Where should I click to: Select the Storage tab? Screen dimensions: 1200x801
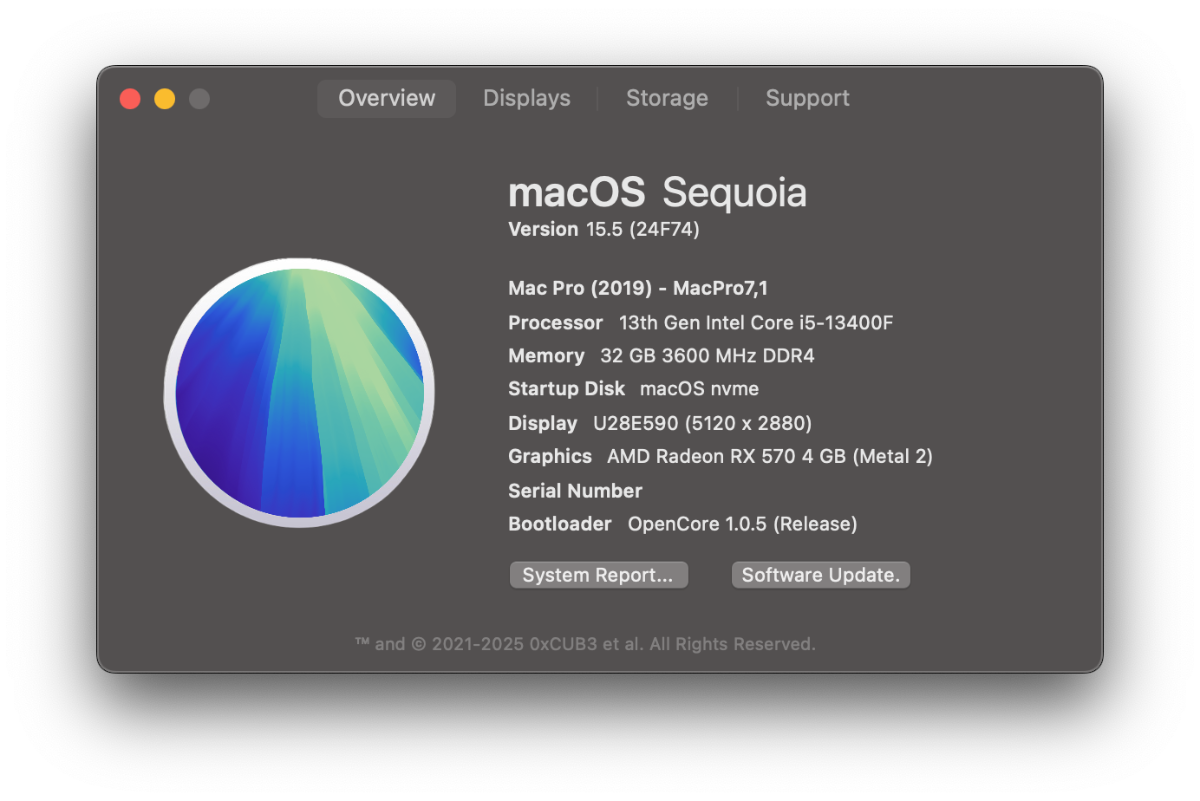pos(667,99)
